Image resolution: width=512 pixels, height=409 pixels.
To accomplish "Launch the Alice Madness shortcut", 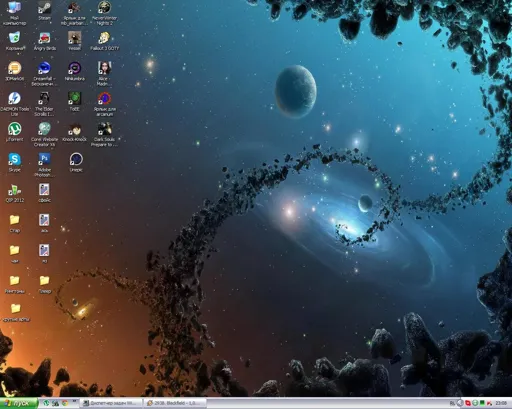I will click(x=104, y=74).
